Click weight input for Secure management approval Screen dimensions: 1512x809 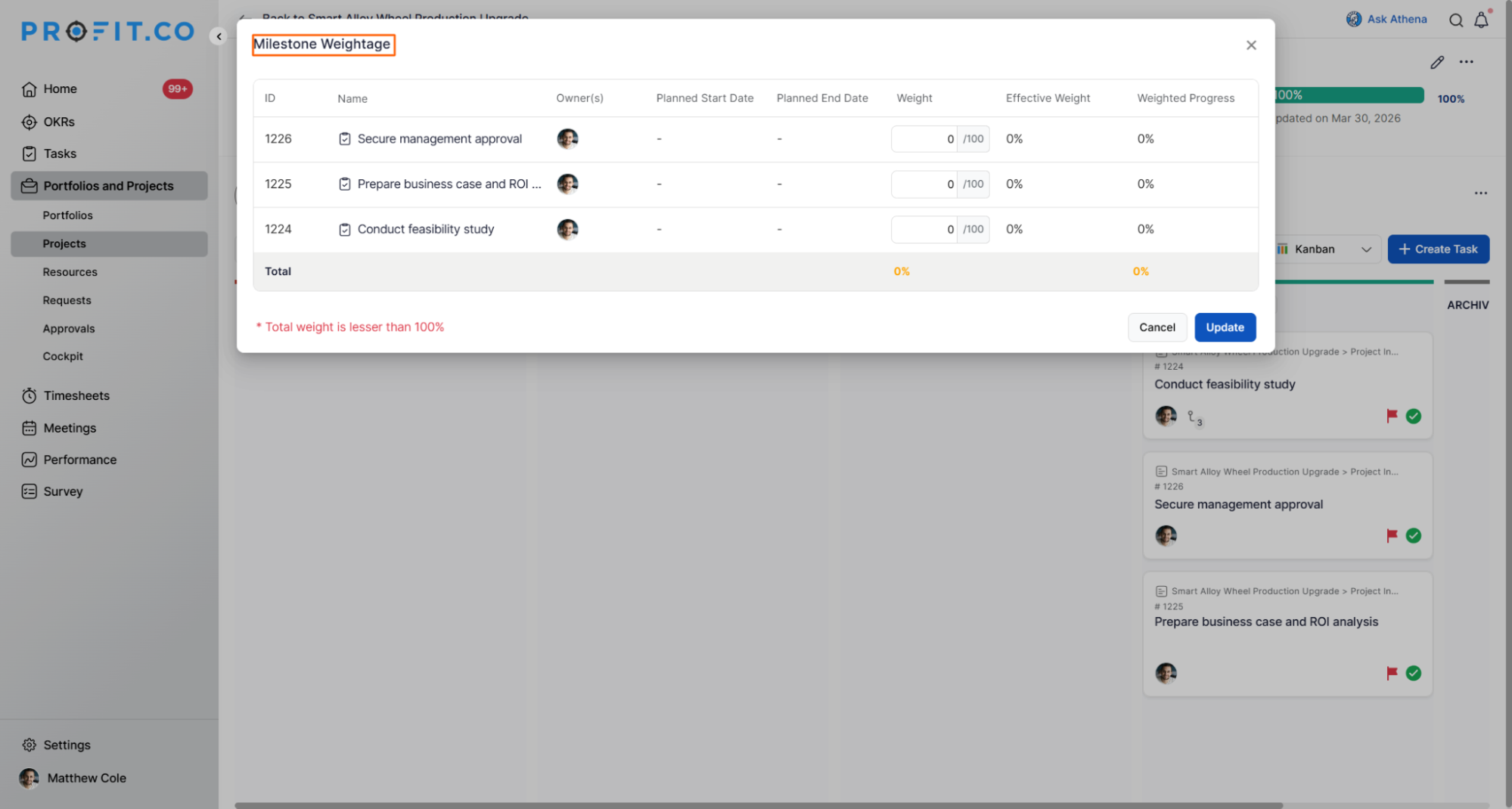pos(924,139)
